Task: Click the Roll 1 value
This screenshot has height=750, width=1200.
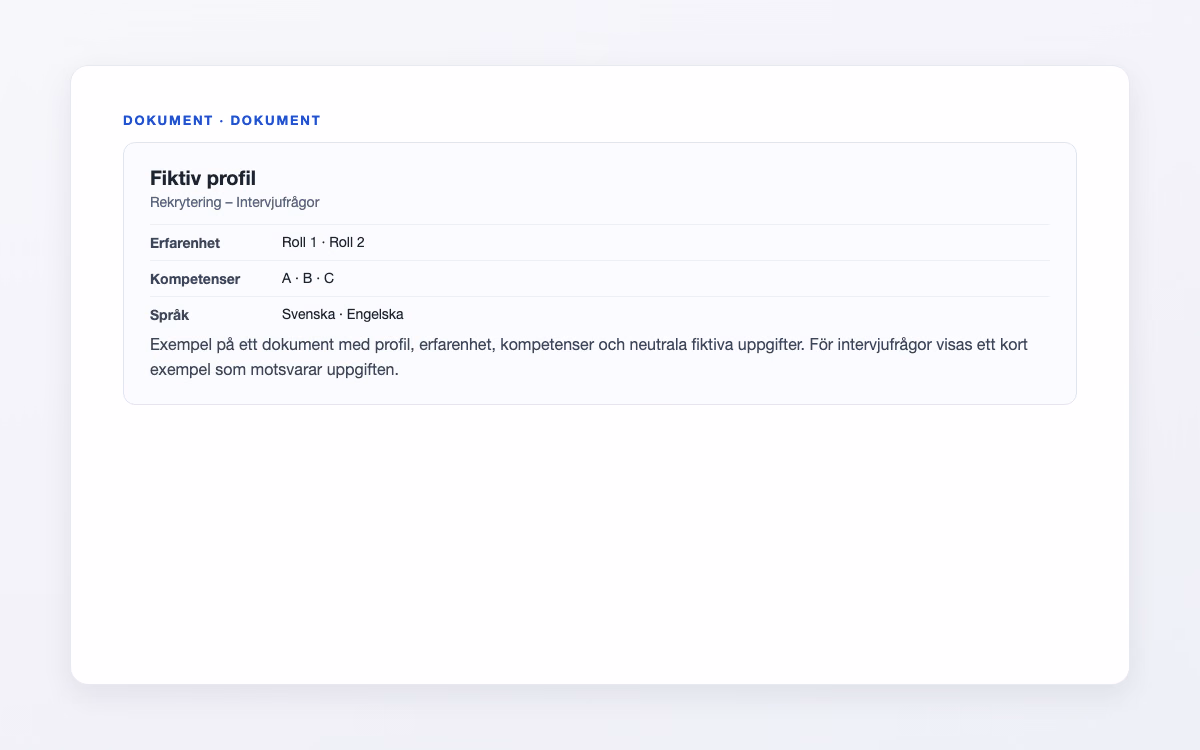Action: tap(299, 242)
